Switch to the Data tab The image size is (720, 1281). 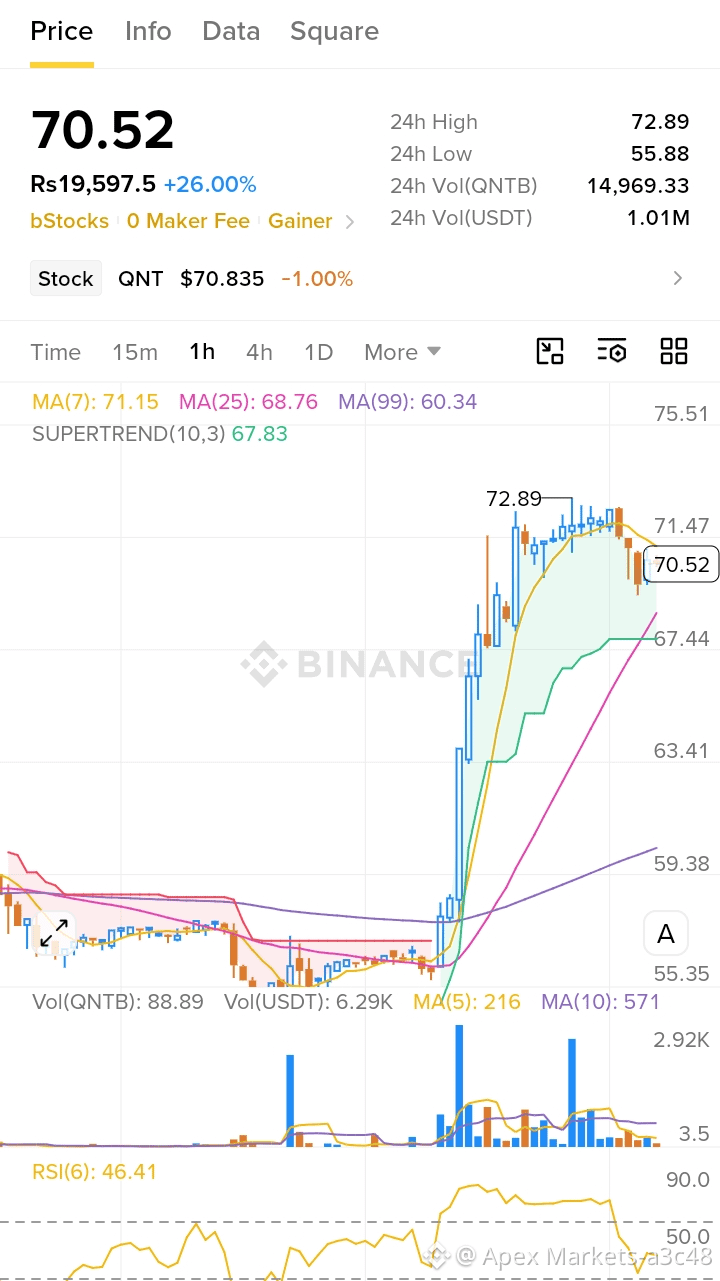[231, 32]
